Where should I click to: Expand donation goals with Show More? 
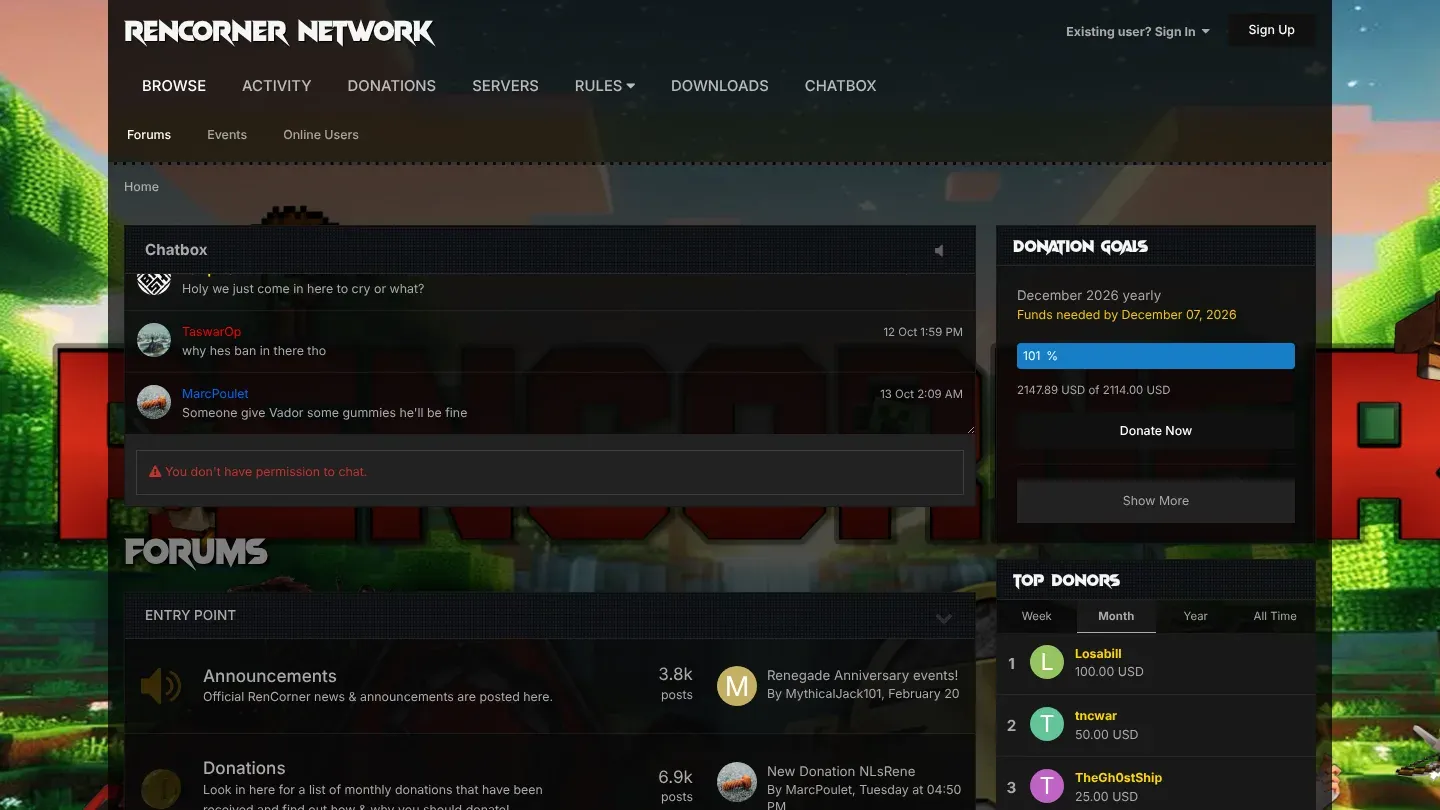(x=1156, y=501)
